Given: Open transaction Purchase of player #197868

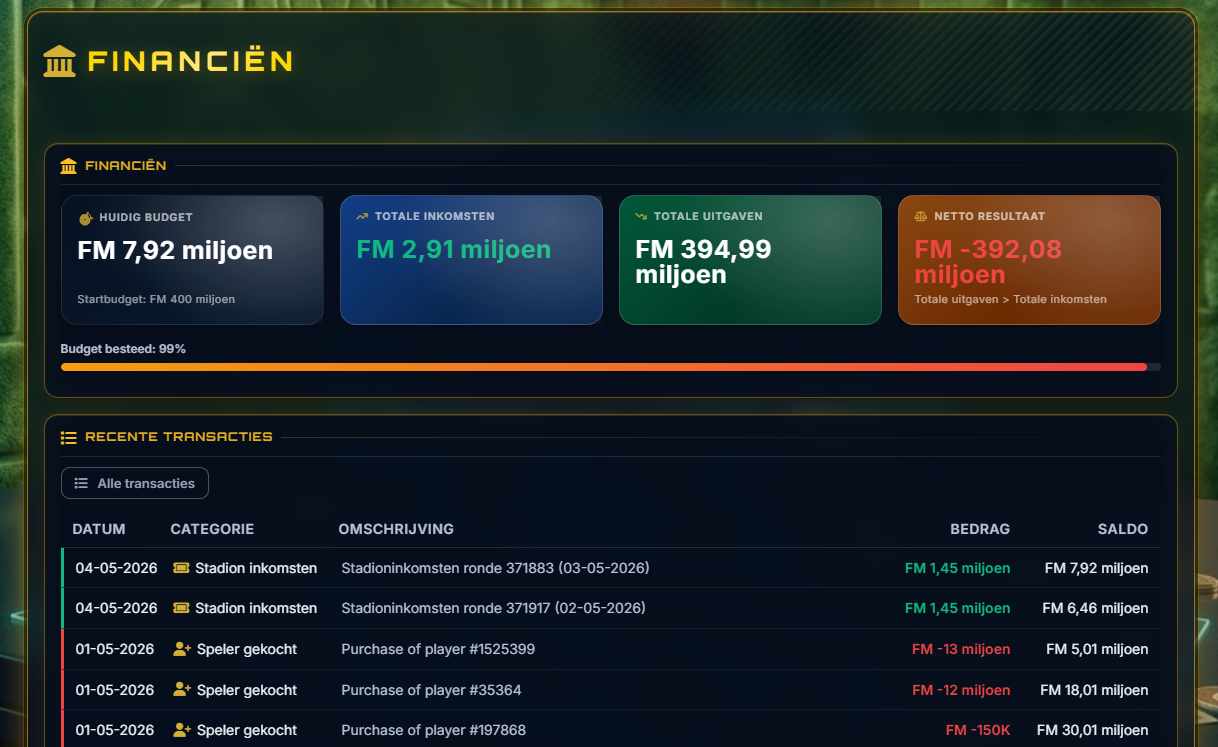Looking at the screenshot, I should pos(611,730).
